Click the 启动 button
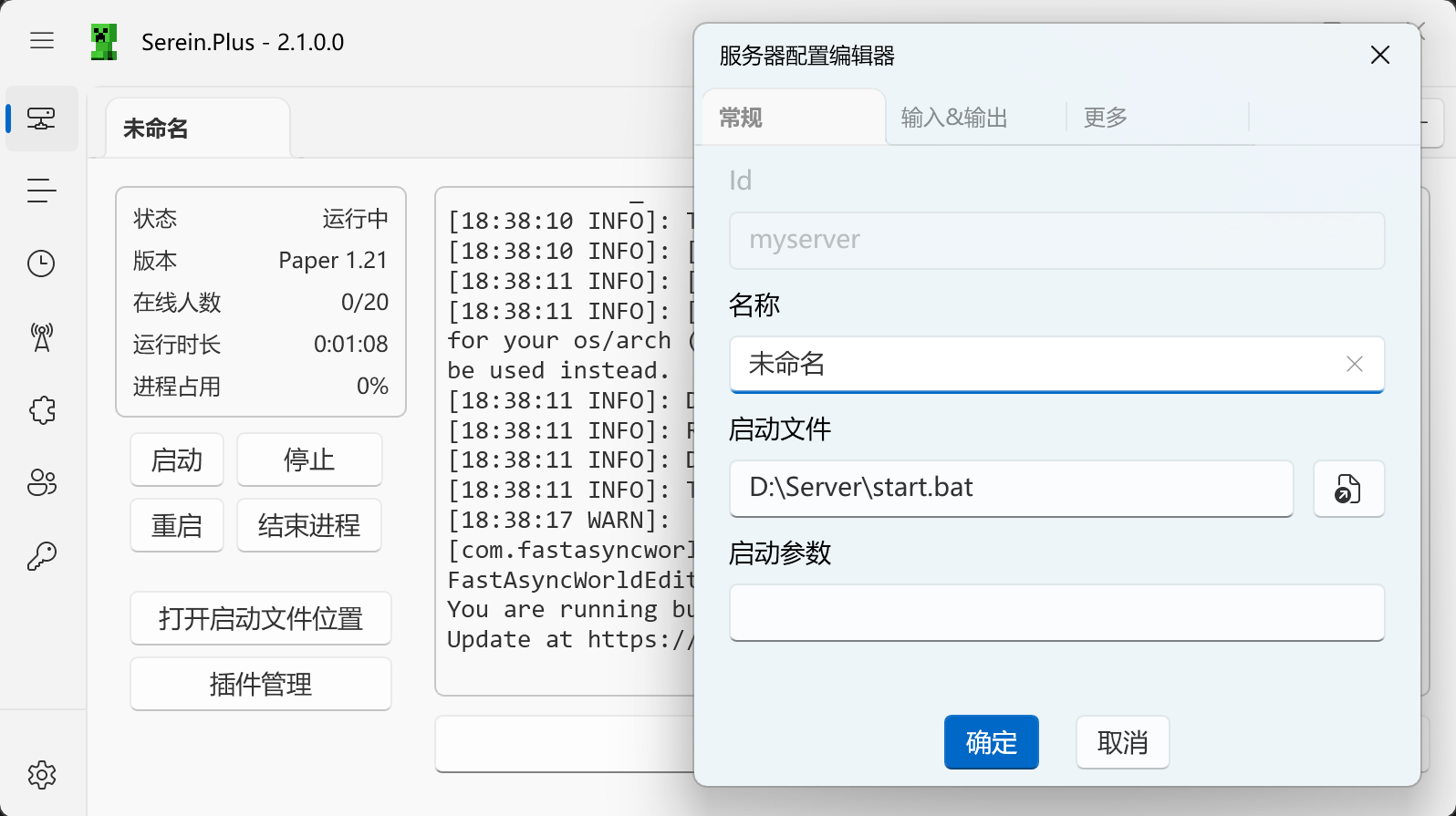 point(177,460)
